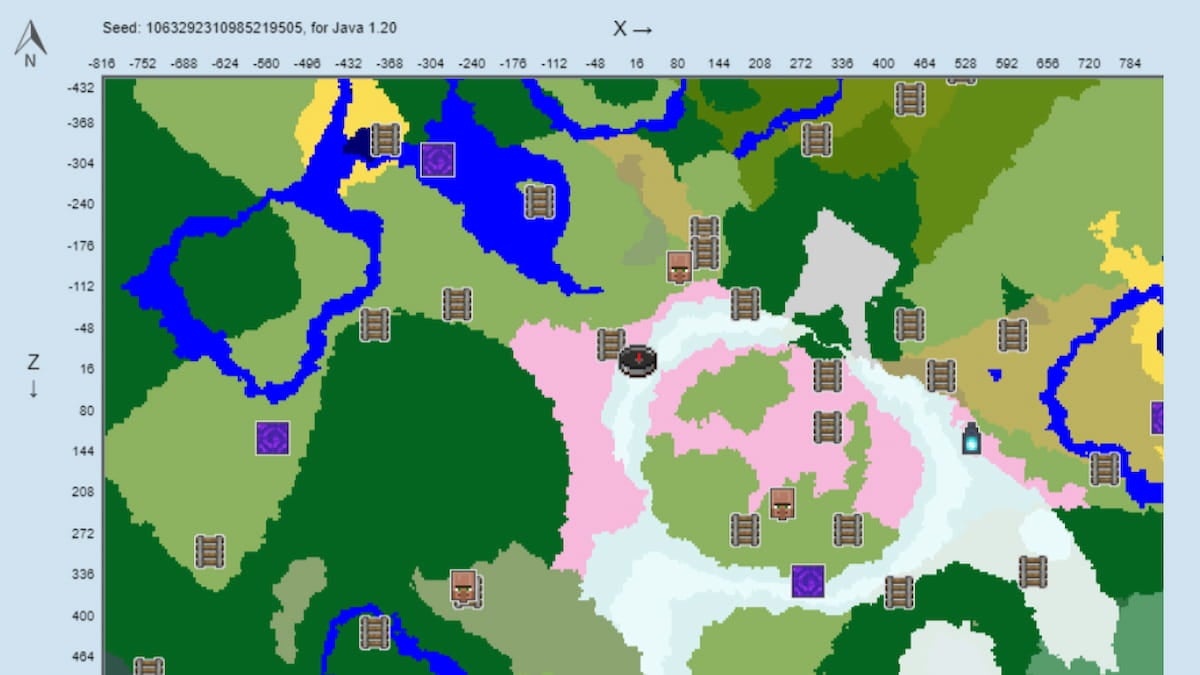This screenshot has width=1200, height=675.
Task: Select the north compass arrow
Action: 29,38
